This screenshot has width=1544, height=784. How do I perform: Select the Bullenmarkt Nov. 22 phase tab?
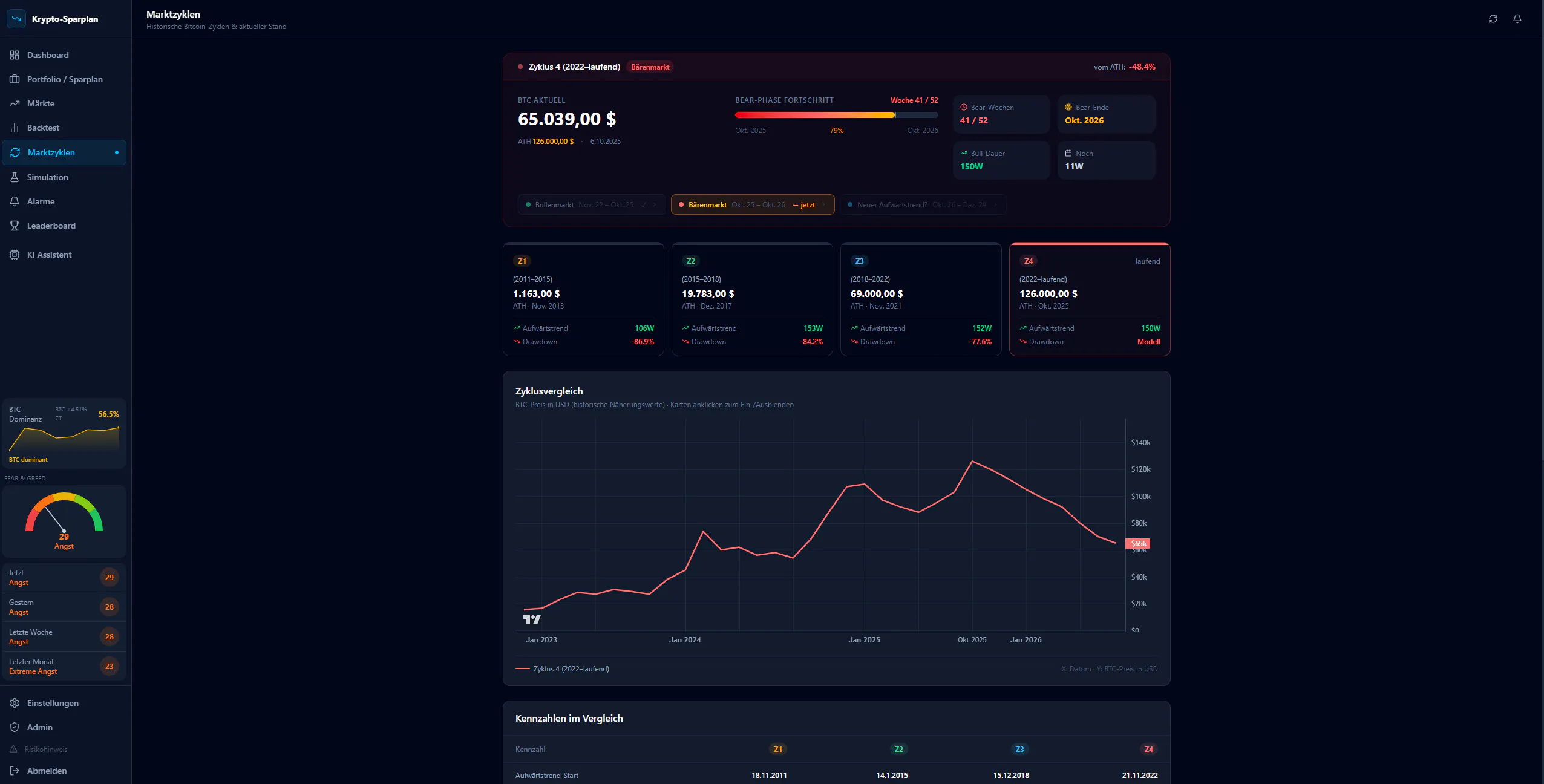(591, 204)
